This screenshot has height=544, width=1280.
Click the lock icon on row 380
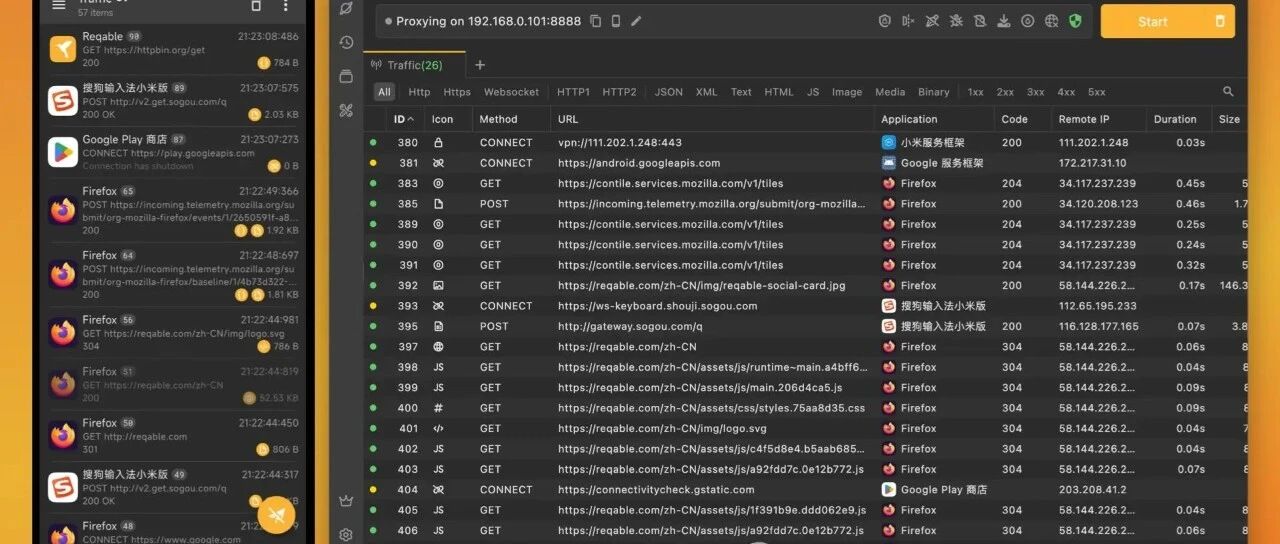click(x=438, y=143)
